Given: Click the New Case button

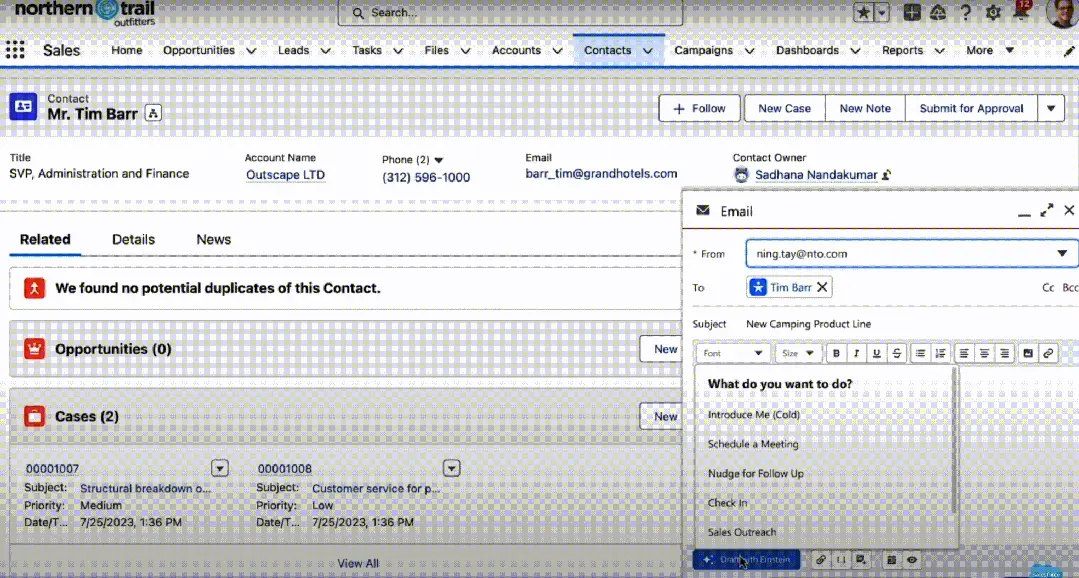Looking at the screenshot, I should point(784,108).
